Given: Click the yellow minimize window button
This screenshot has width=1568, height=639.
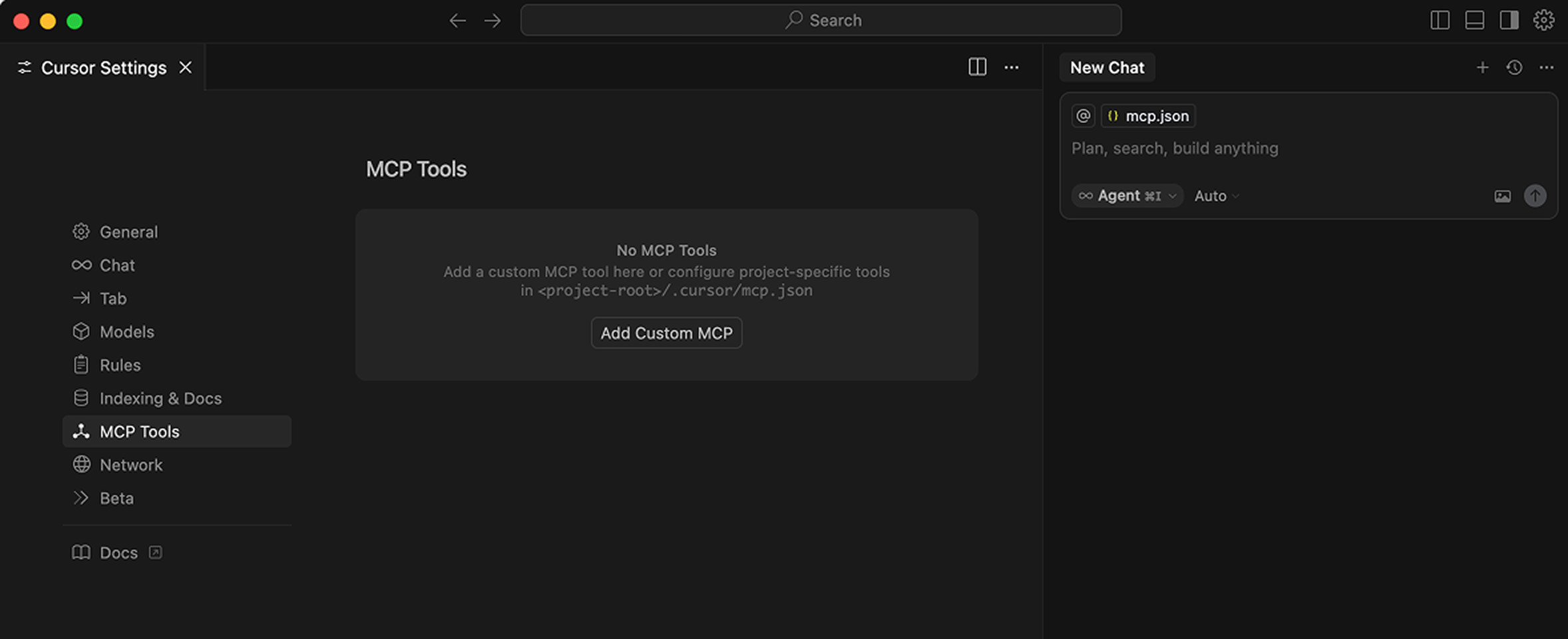Looking at the screenshot, I should point(48,21).
